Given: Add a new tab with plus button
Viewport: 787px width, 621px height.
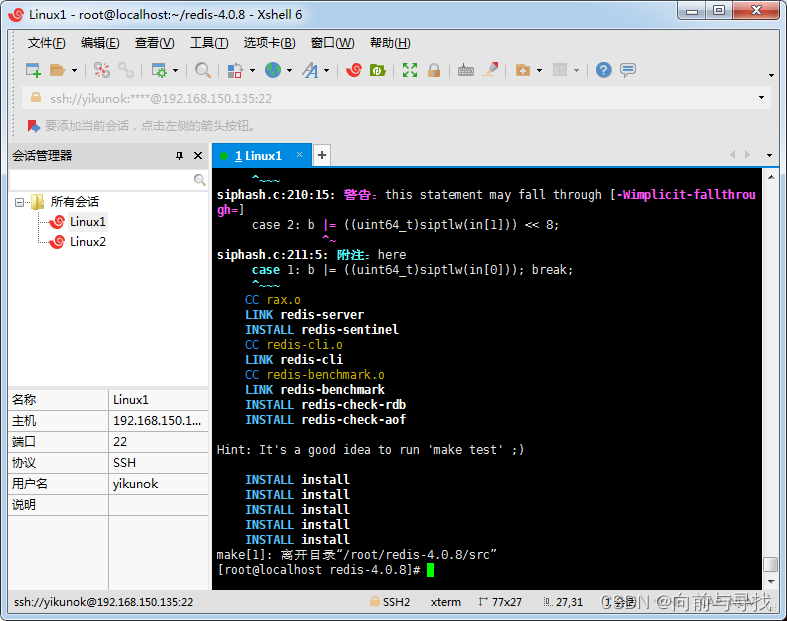Looking at the screenshot, I should [322, 155].
